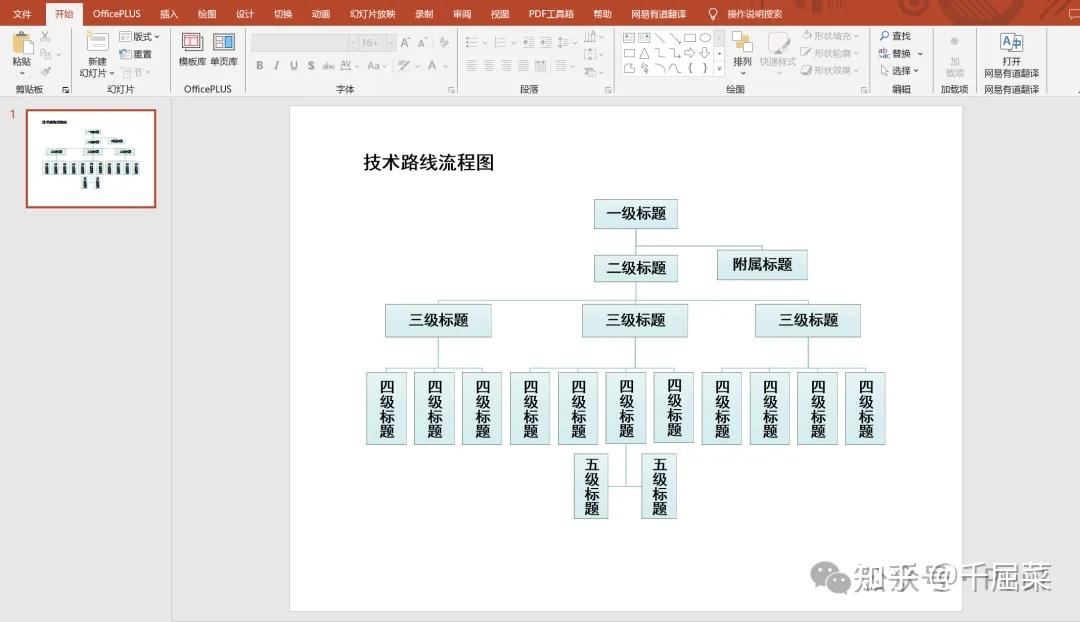Open the 形状填充 shape fill dropdown

point(830,36)
